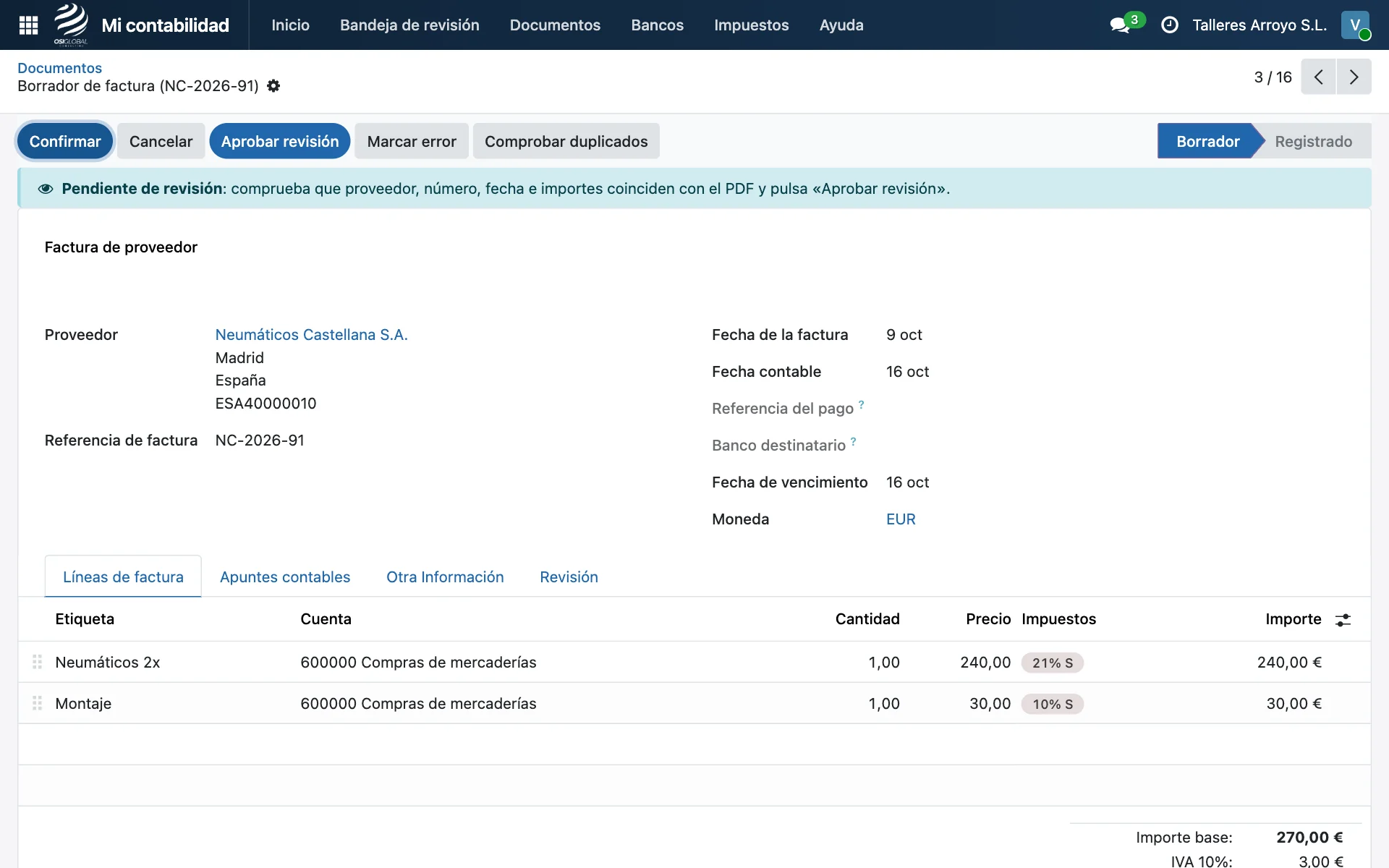Open Documentos breadcrumb link

[x=59, y=68]
